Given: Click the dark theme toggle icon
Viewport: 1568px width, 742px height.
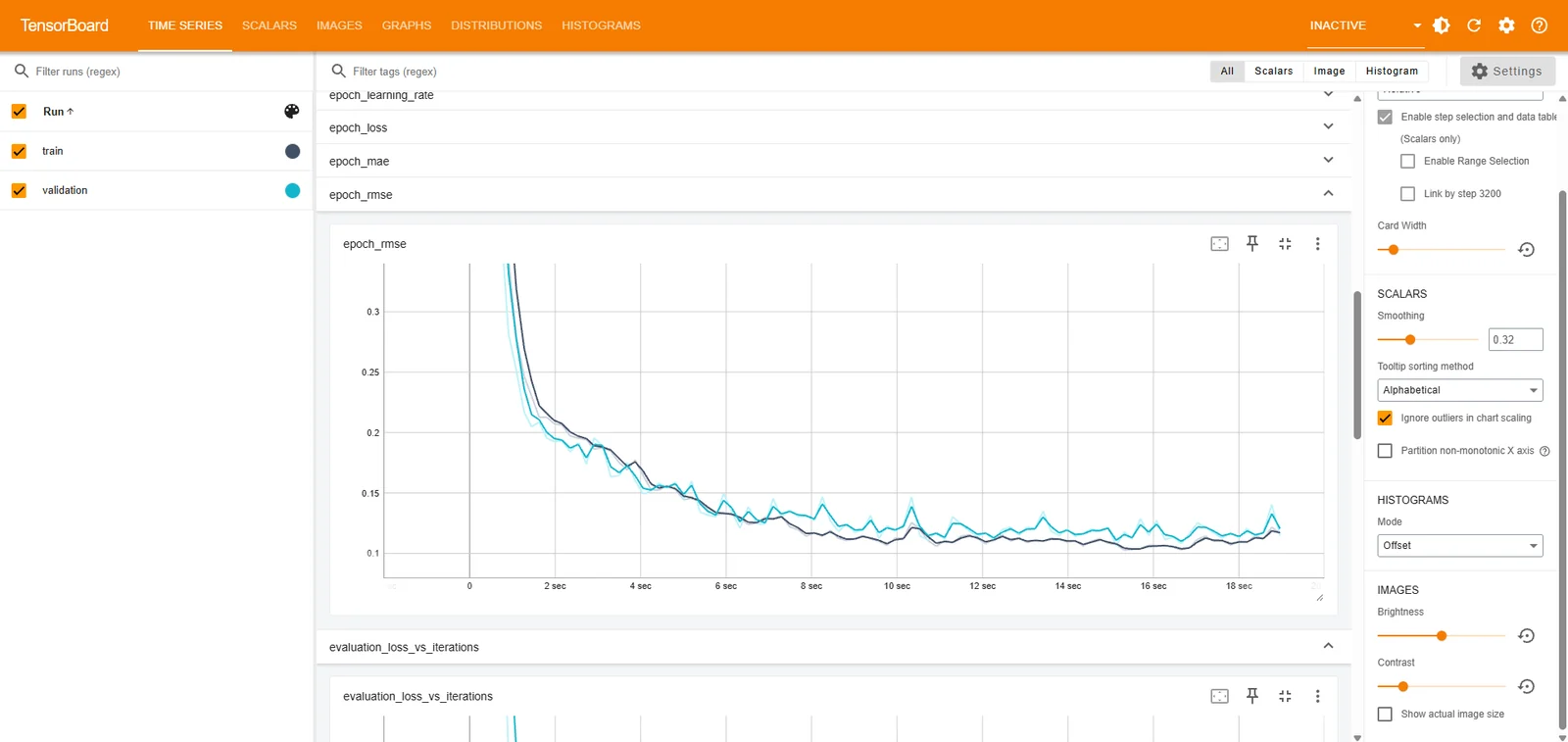Looking at the screenshot, I should pyautogui.click(x=1442, y=25).
